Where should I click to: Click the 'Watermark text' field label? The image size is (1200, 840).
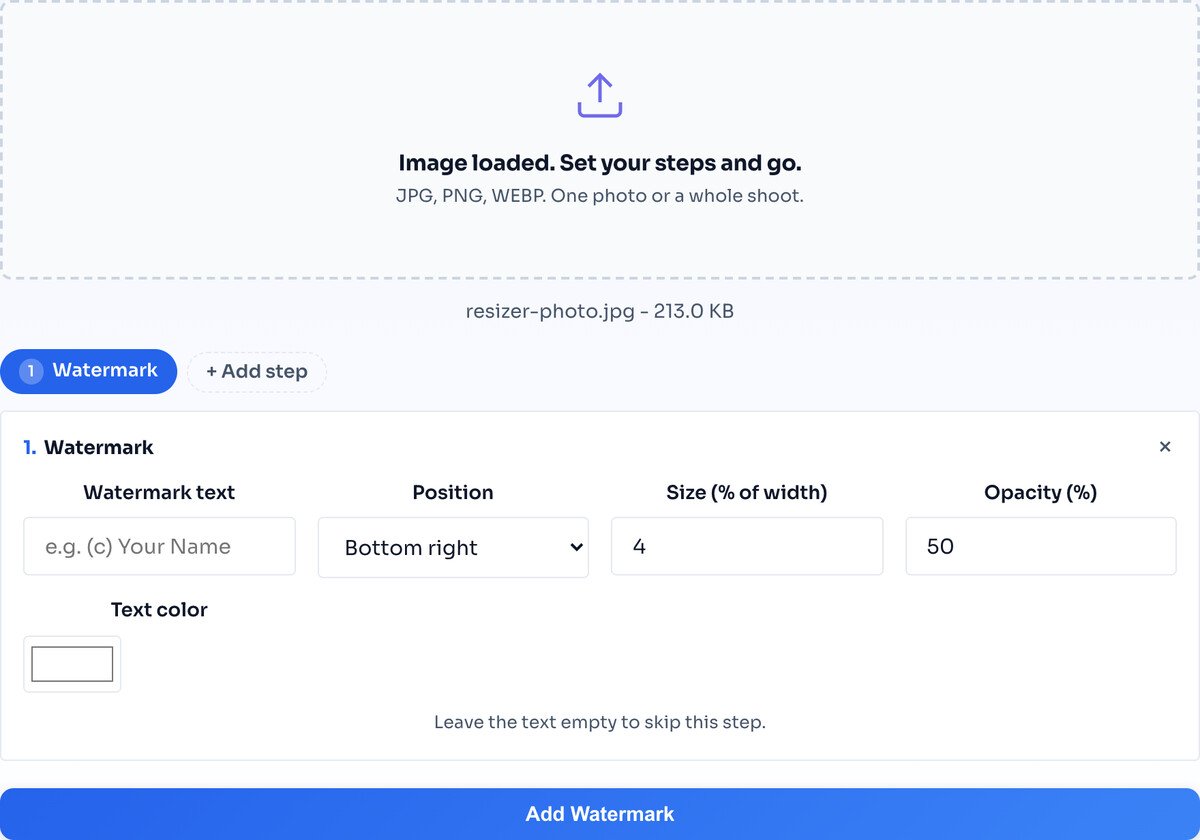pyautogui.click(x=159, y=492)
